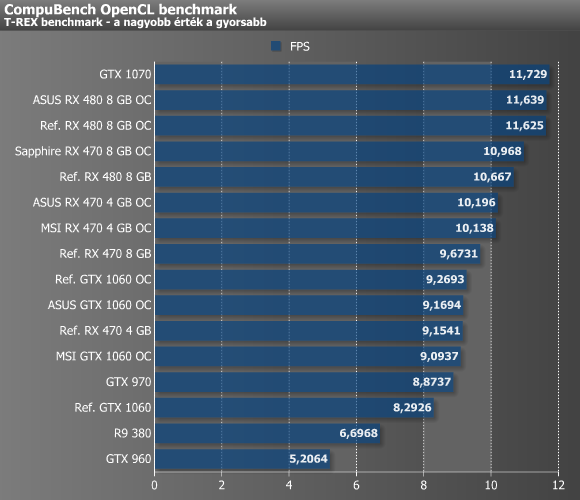This screenshot has height=500, width=580.
Task: Select the Ref. RX 470 8 GB label
Action: click(105, 254)
